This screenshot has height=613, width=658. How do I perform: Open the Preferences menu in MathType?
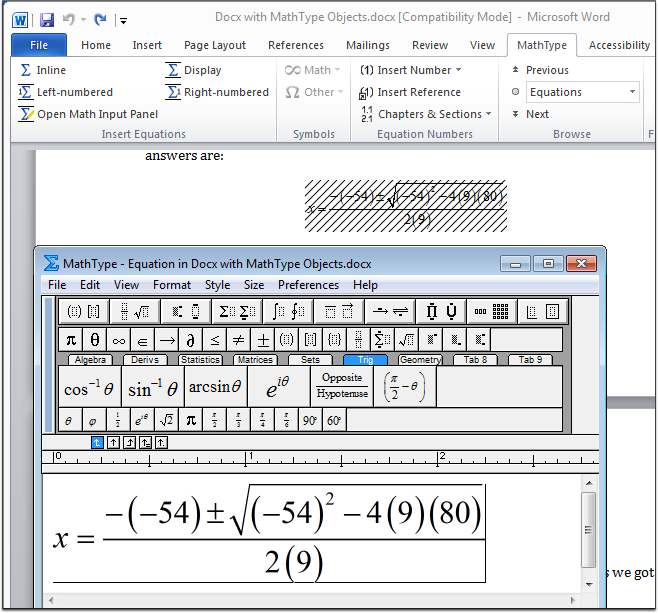tap(308, 285)
